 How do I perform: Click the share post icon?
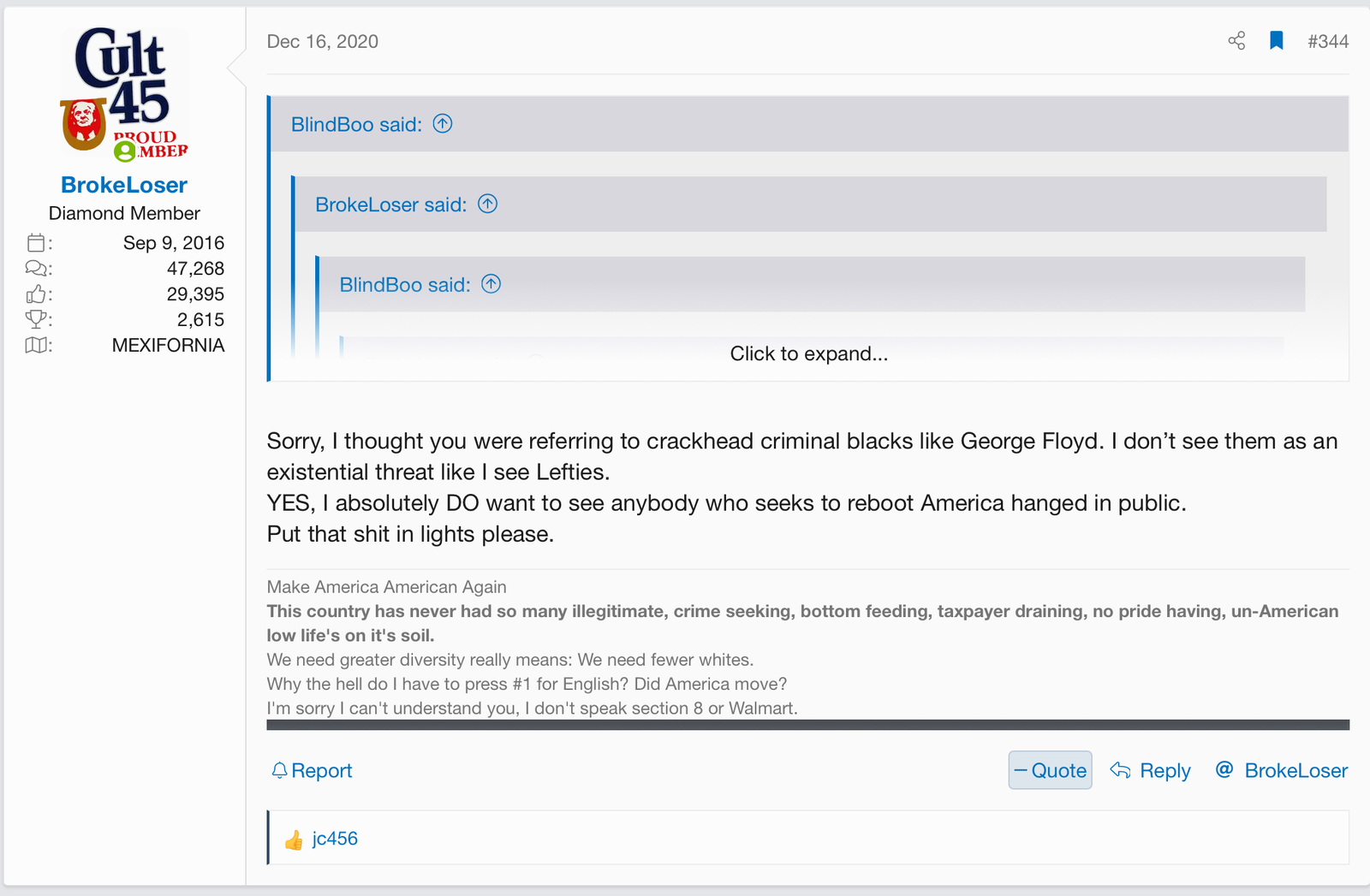(1236, 41)
